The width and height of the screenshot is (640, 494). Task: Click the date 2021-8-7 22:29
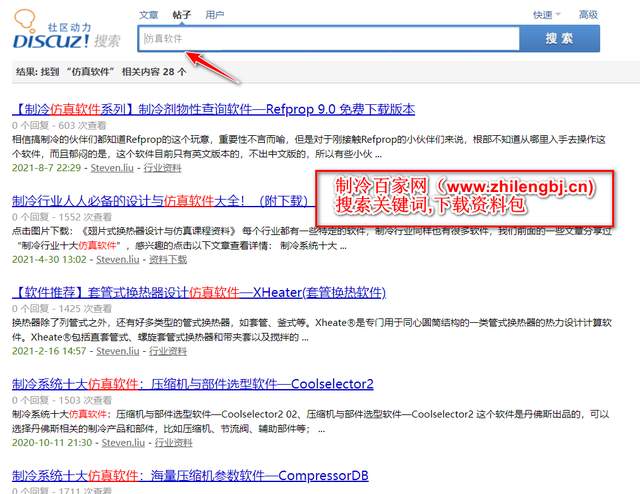(x=47, y=168)
